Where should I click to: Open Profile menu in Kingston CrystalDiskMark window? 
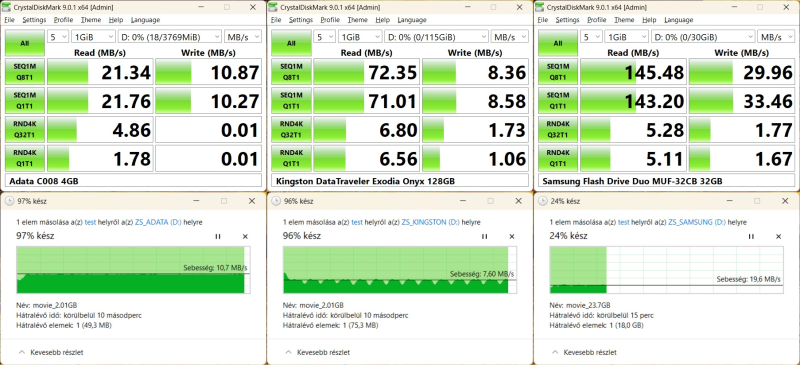330,20
